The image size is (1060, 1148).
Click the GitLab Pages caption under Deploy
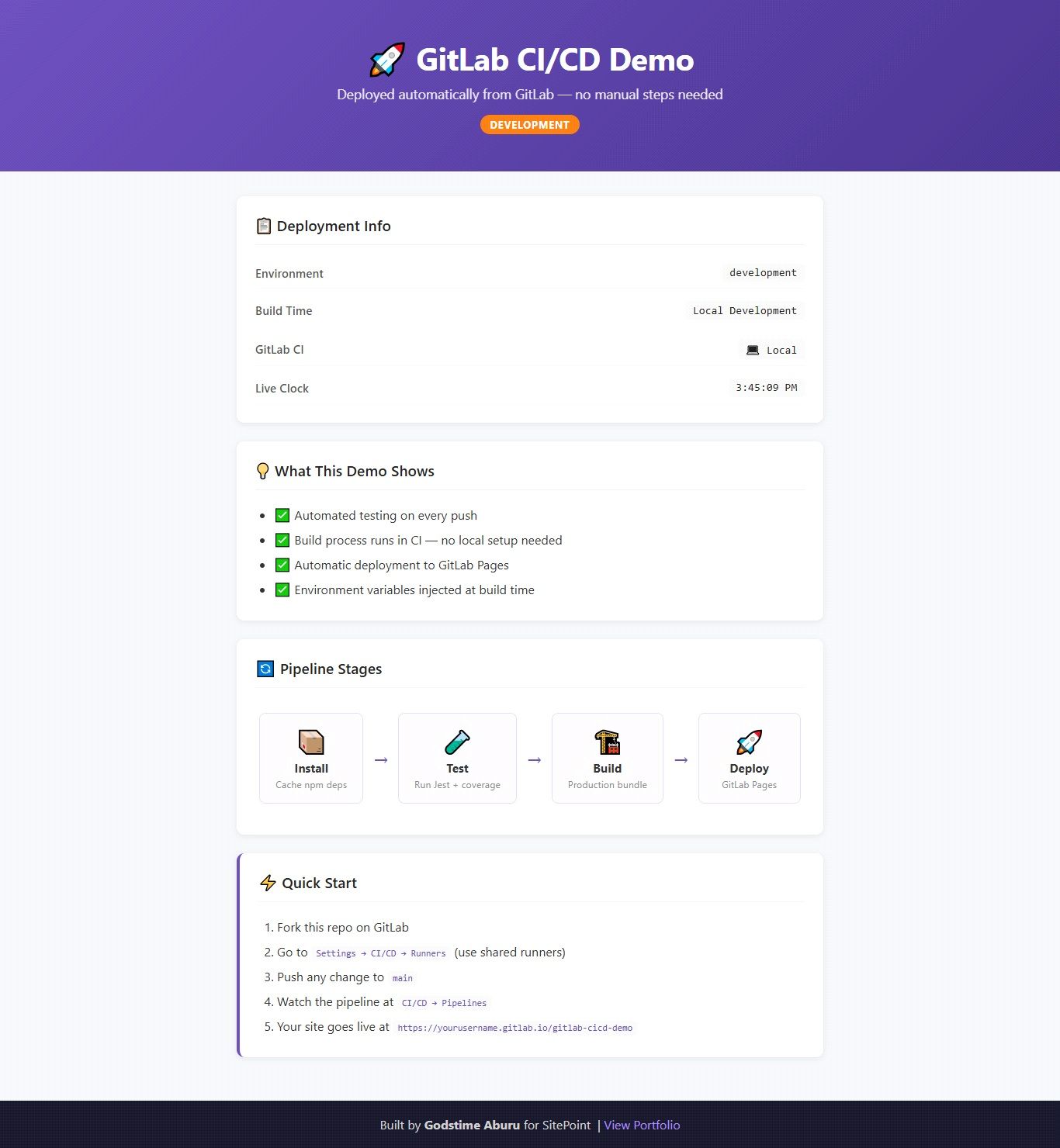(750, 785)
